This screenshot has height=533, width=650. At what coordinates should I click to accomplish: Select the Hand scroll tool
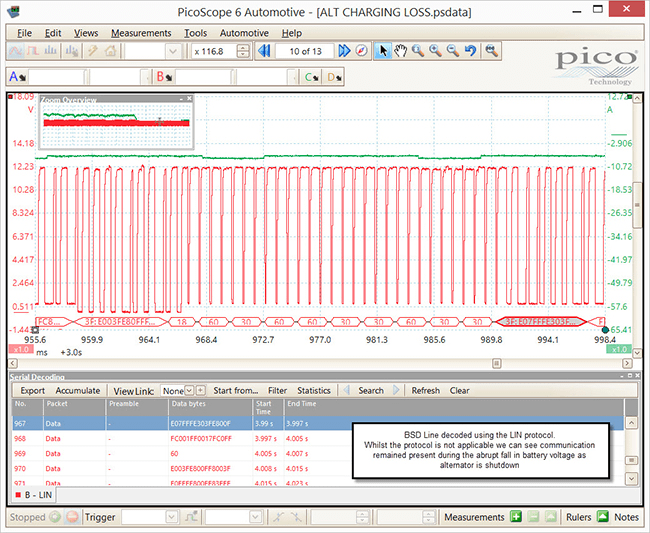click(x=400, y=51)
